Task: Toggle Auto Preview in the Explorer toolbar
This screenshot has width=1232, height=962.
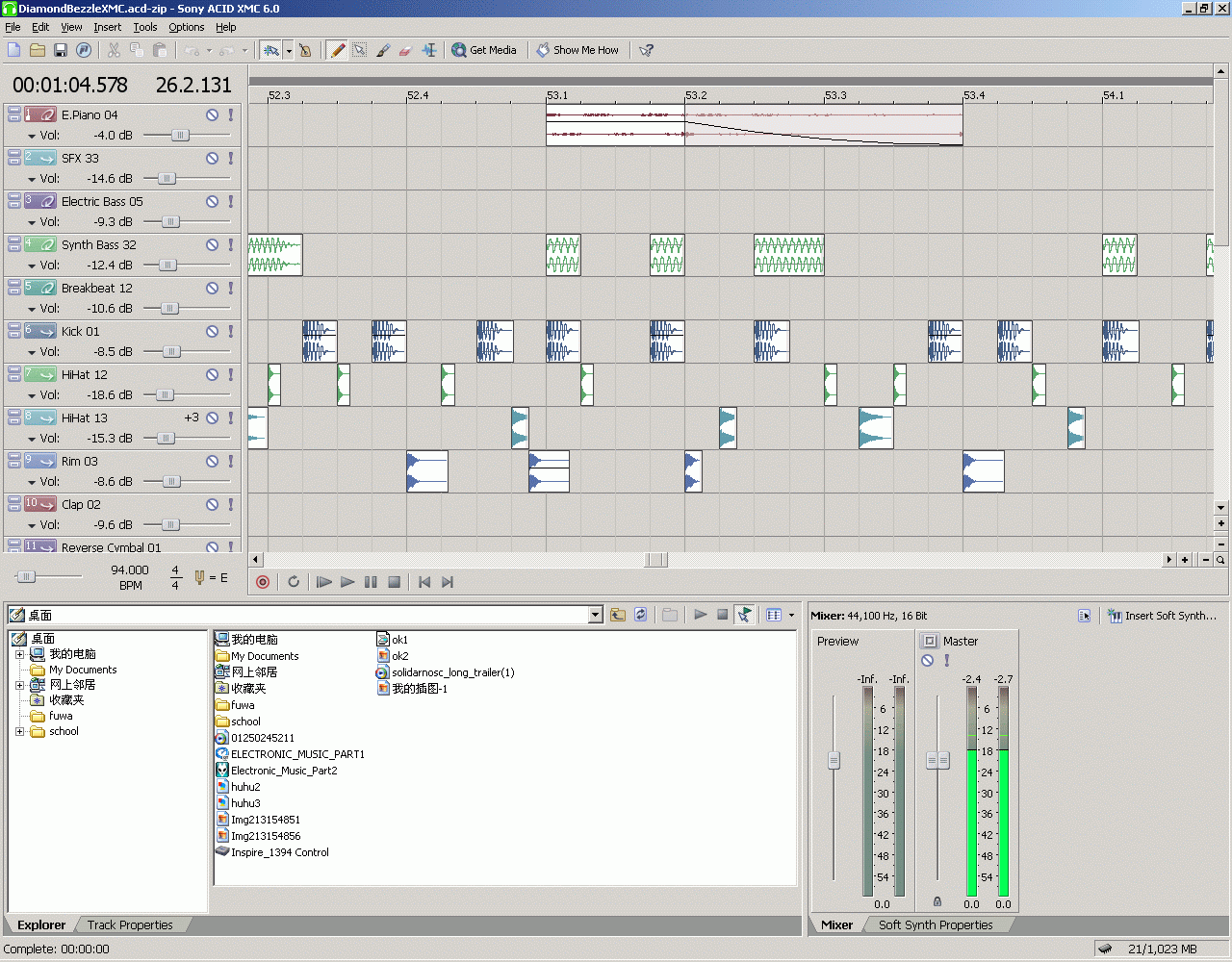Action: click(744, 615)
